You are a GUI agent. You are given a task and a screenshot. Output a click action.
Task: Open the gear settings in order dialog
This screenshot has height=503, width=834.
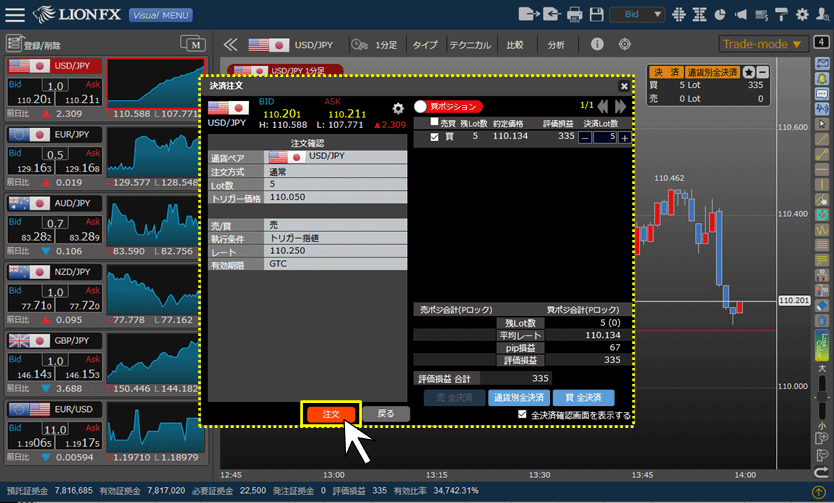398,108
